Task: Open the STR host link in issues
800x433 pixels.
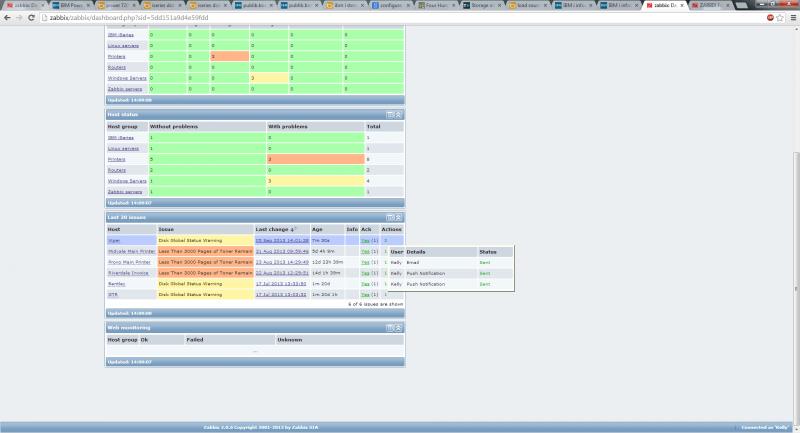Action: pos(112,294)
